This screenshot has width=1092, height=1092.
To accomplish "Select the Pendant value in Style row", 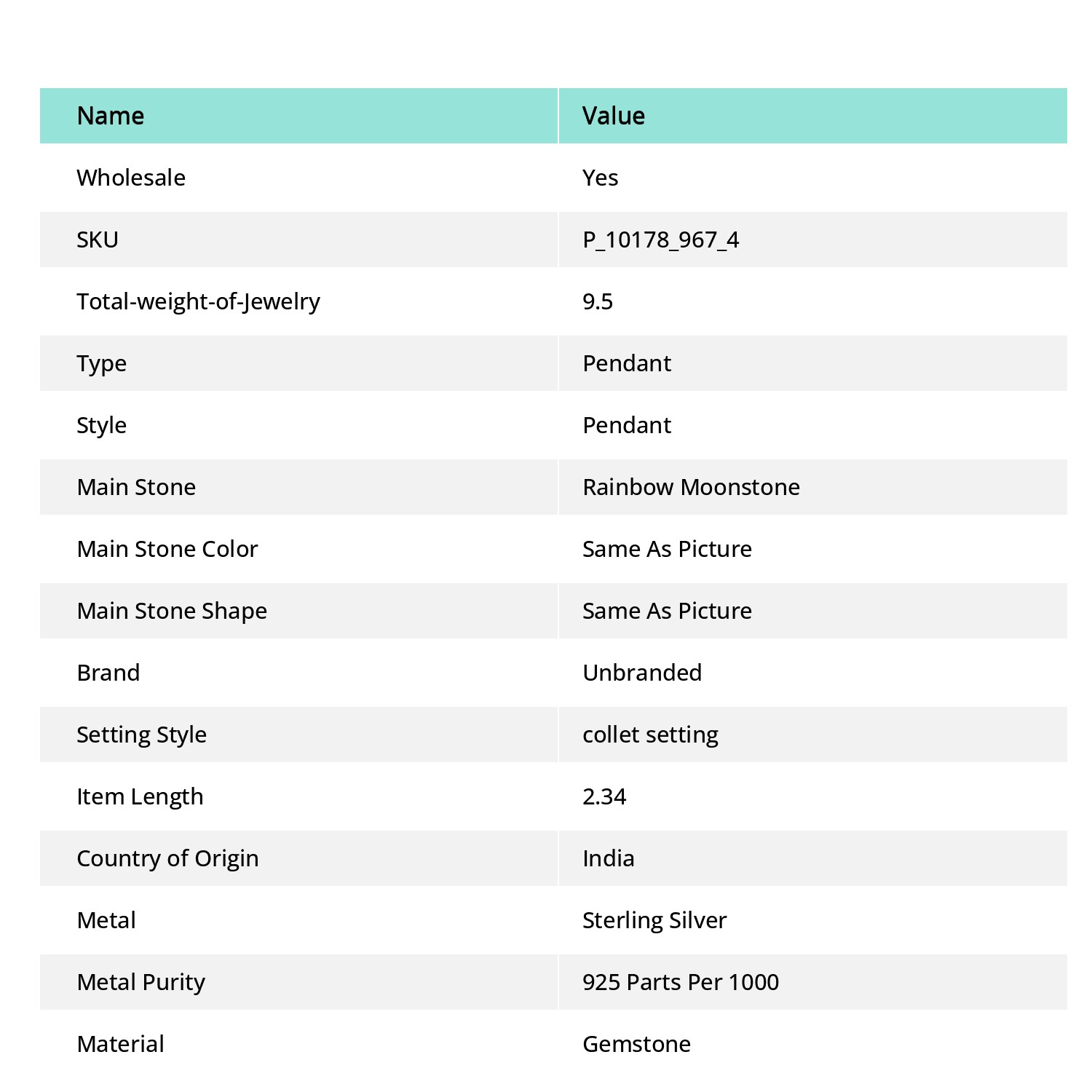I will tap(627, 425).
